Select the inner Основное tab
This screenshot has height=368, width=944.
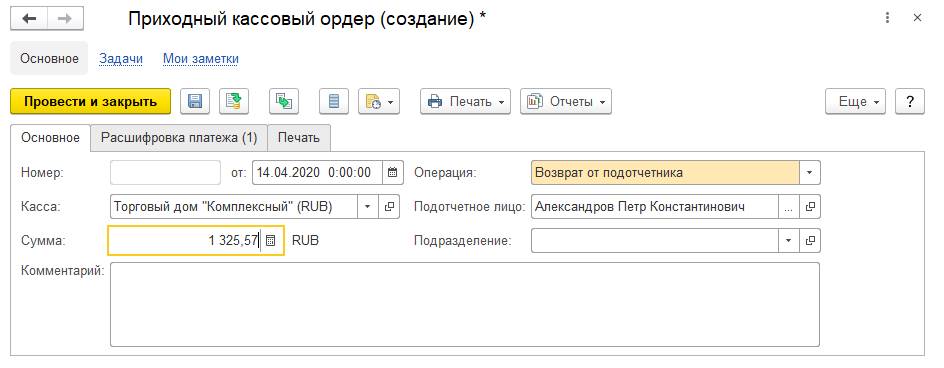pyautogui.click(x=51, y=138)
